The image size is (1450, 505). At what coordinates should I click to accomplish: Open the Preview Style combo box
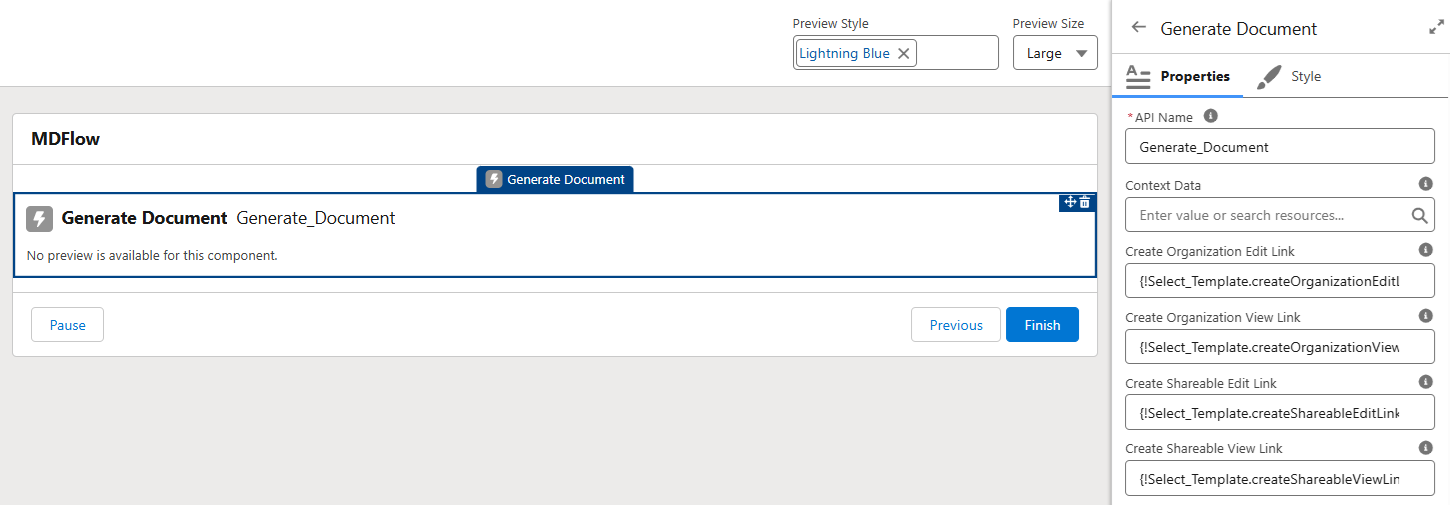click(956, 53)
